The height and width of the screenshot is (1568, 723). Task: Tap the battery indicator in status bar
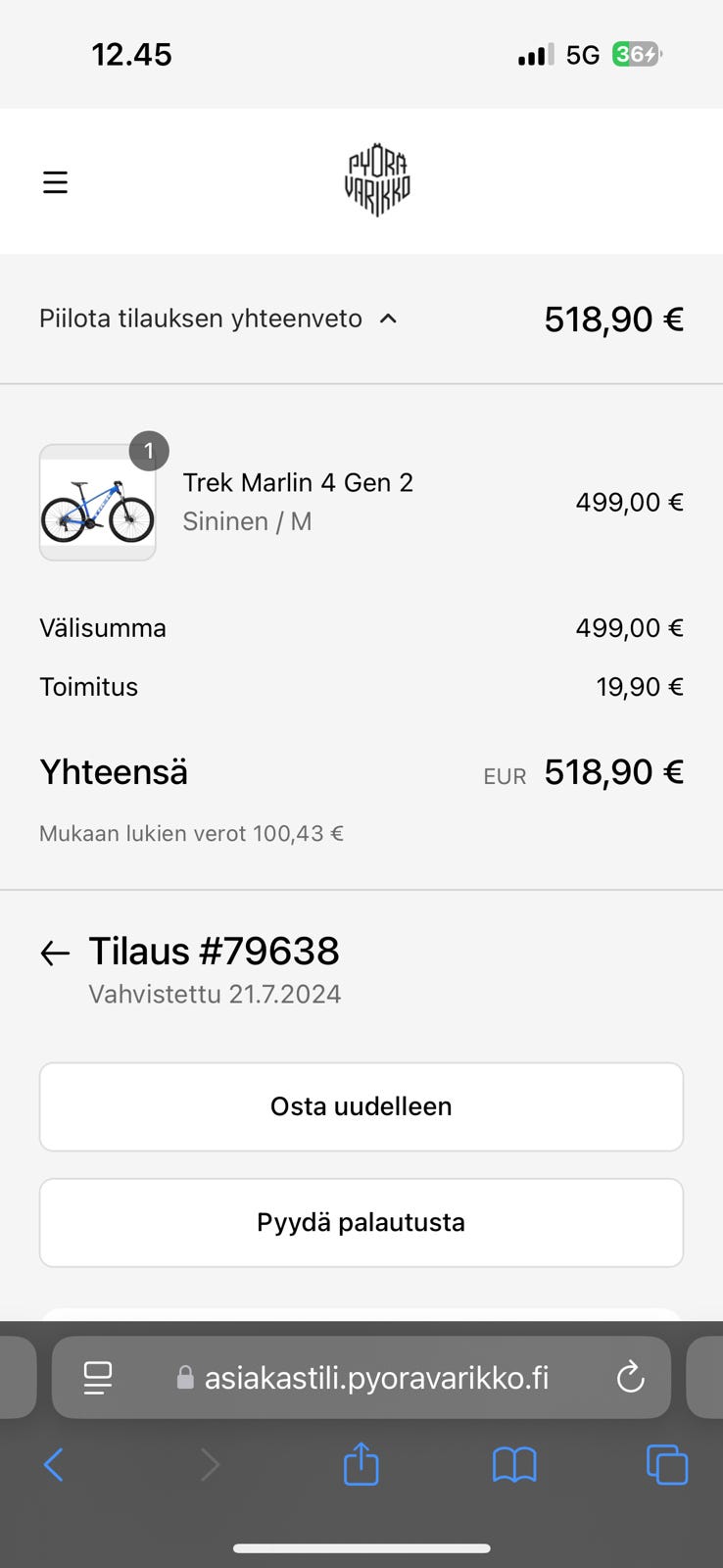click(x=637, y=55)
